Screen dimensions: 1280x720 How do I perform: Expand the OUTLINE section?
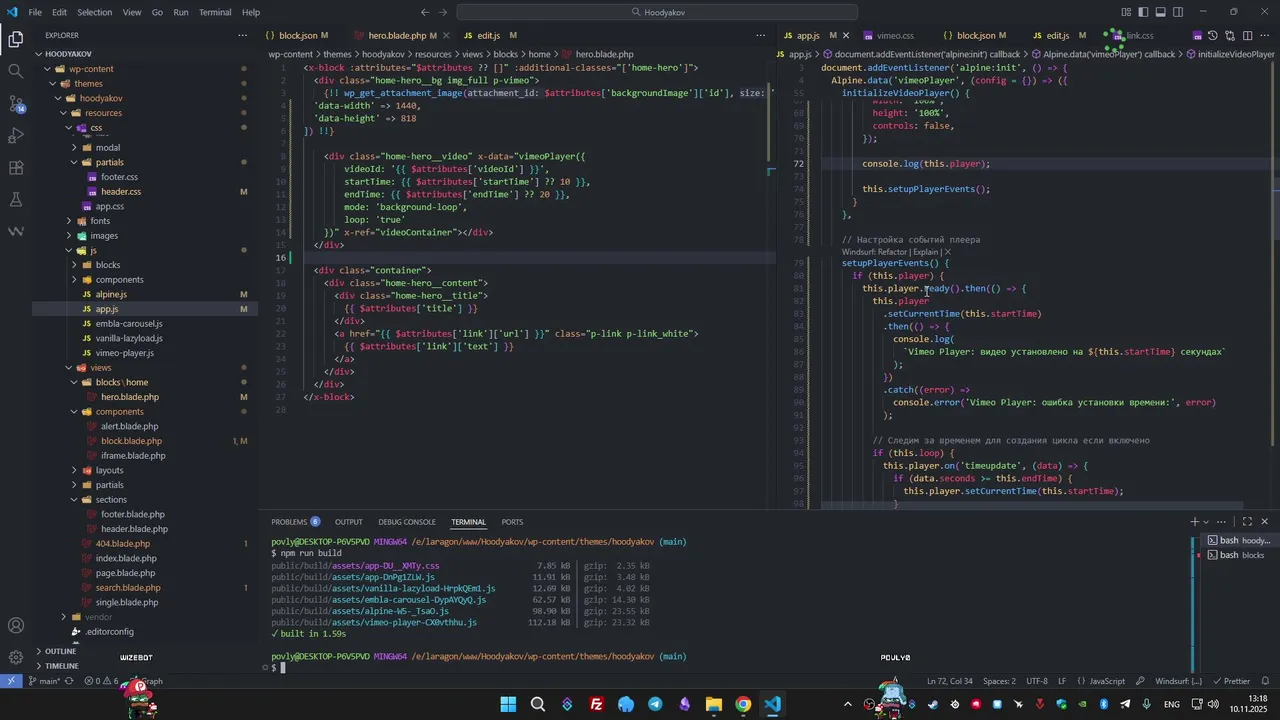(x=60, y=651)
